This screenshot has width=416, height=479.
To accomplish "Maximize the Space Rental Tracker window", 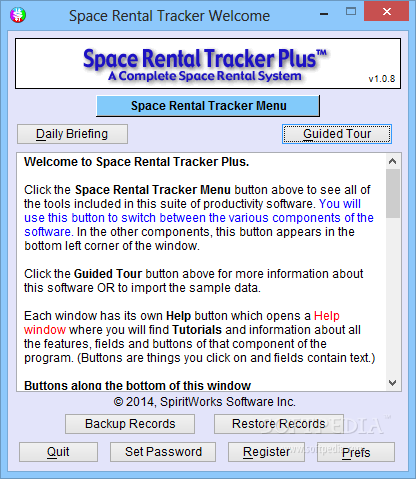I will pos(351,12).
